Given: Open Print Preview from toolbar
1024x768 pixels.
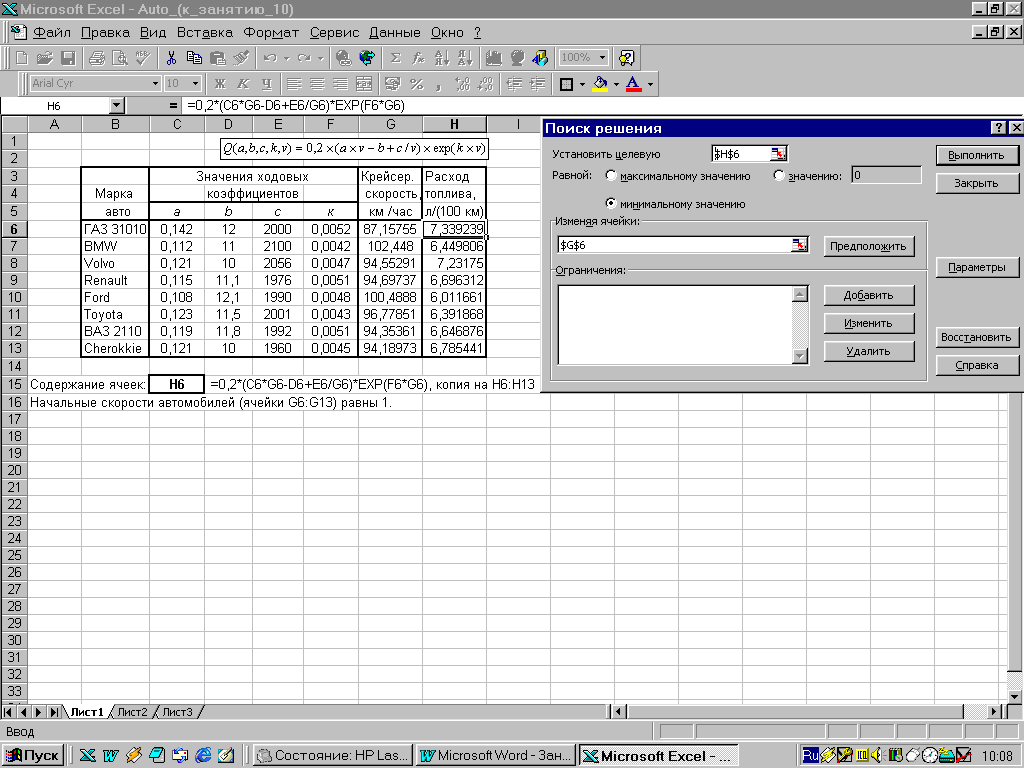Looking at the screenshot, I should [120, 58].
